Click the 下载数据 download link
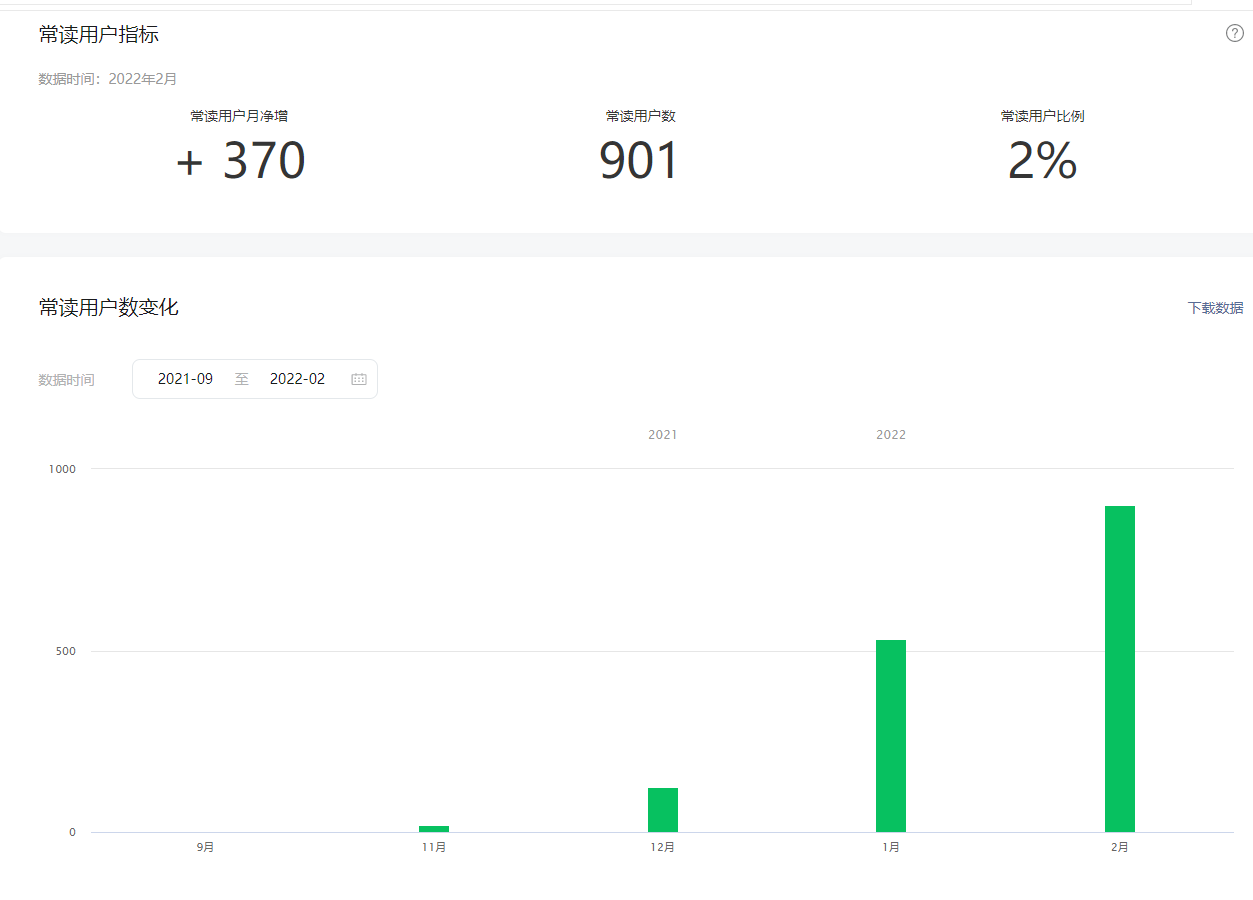Screen dimensions: 1253x900 [1215, 308]
